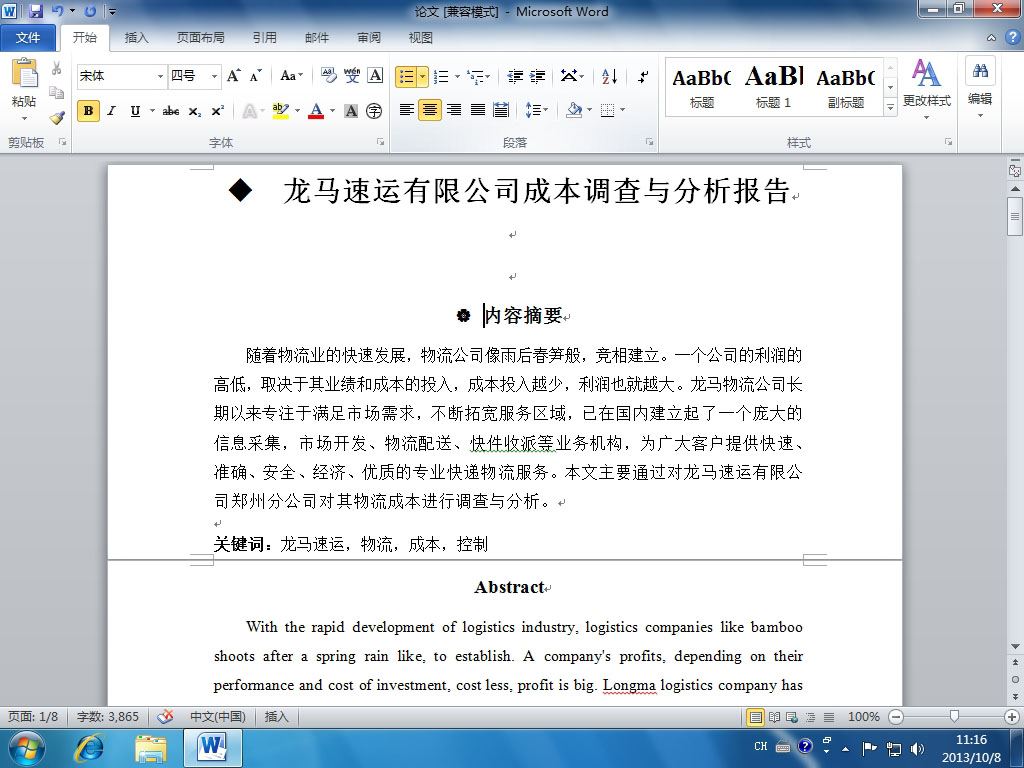Switch to Full Screen Reading view
This screenshot has height=768, width=1024.
tap(774, 717)
